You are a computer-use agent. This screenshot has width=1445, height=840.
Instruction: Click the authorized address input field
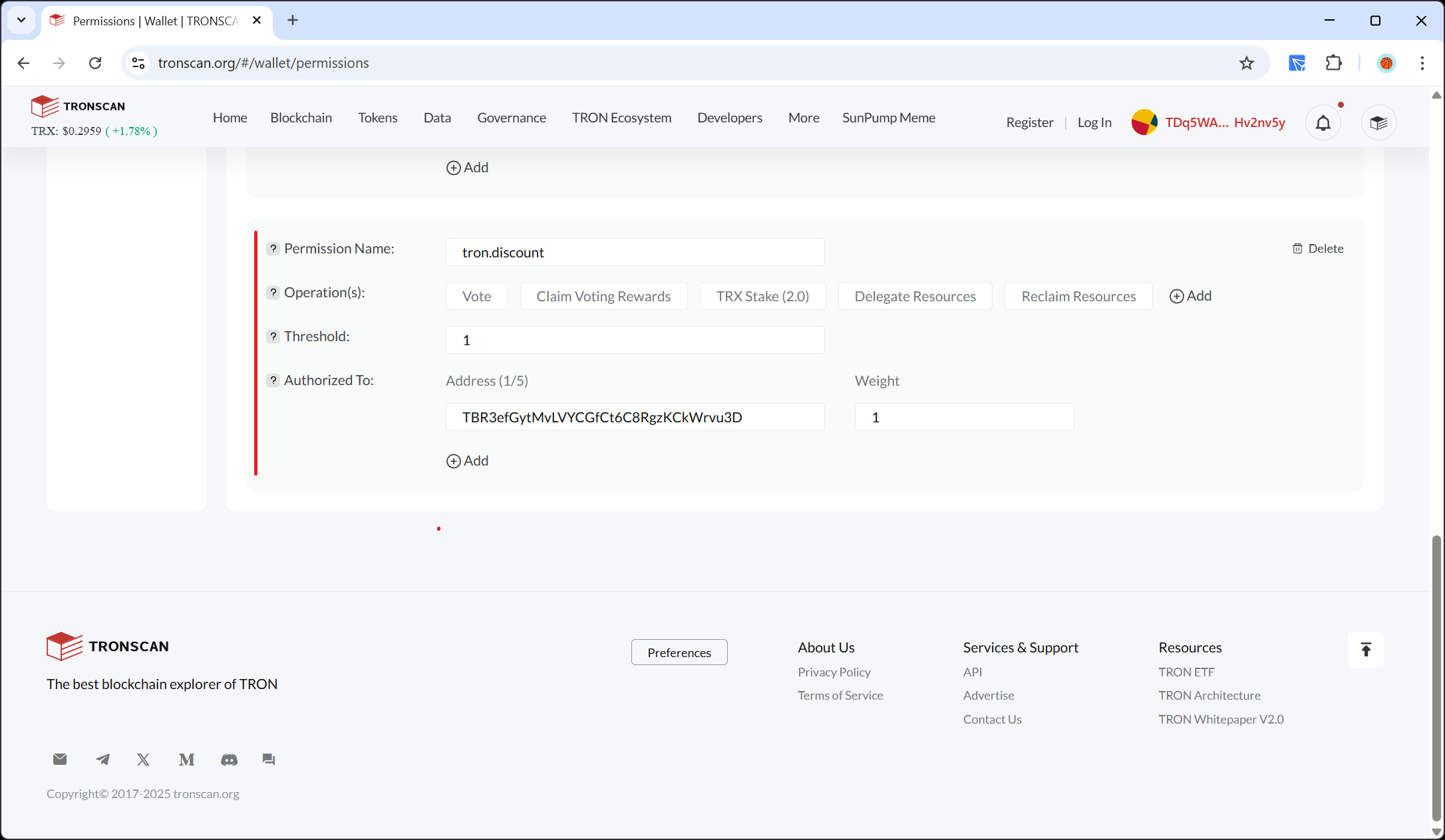tap(635, 417)
